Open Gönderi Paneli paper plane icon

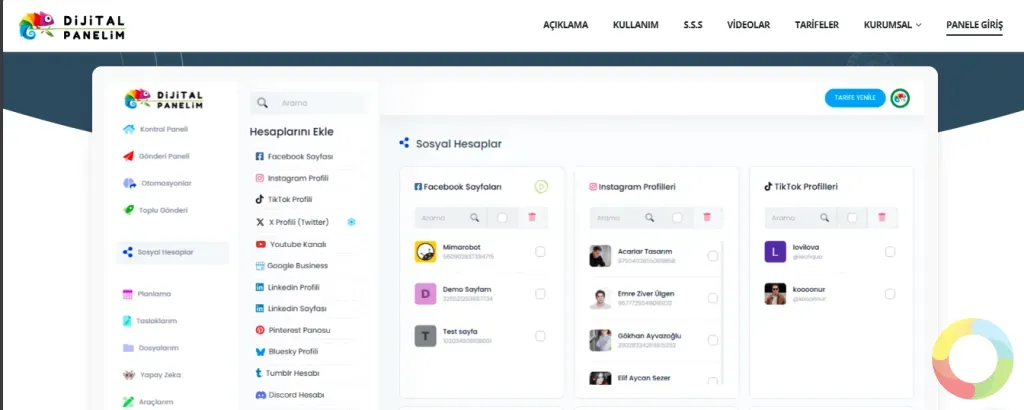[x=128, y=157]
